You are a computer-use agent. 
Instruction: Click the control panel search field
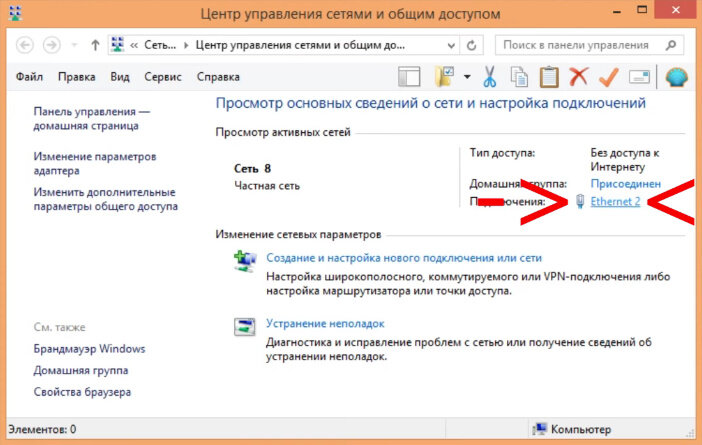(x=589, y=45)
